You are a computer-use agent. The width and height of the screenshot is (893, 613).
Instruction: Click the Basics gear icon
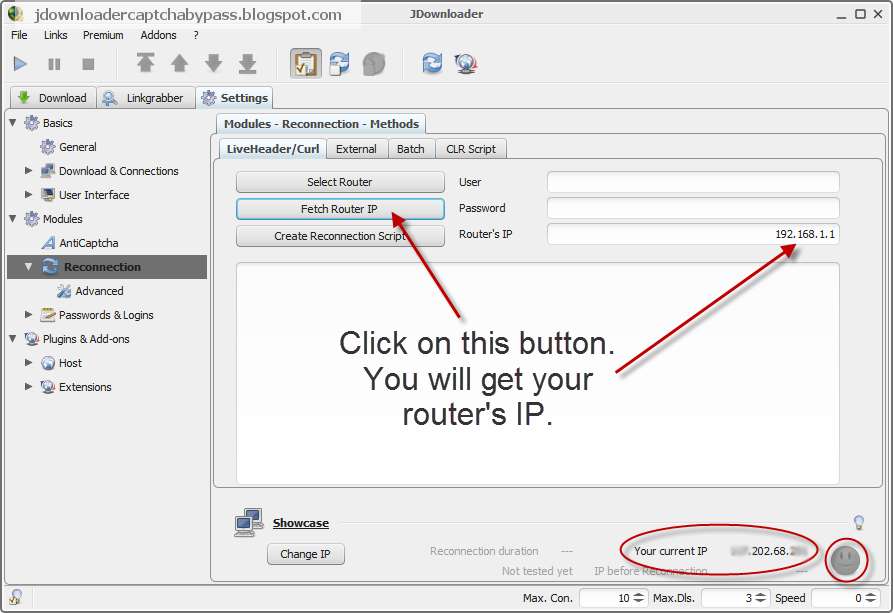tap(32, 123)
